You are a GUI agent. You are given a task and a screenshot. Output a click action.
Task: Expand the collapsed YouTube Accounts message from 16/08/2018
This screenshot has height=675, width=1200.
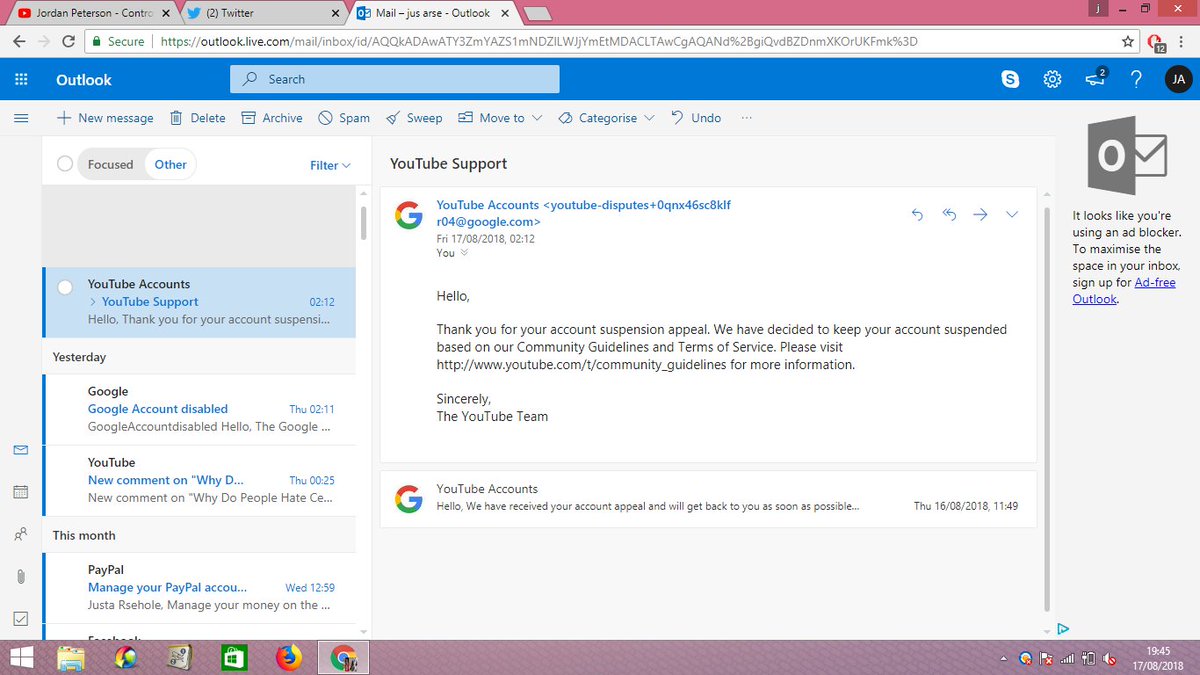coord(708,497)
